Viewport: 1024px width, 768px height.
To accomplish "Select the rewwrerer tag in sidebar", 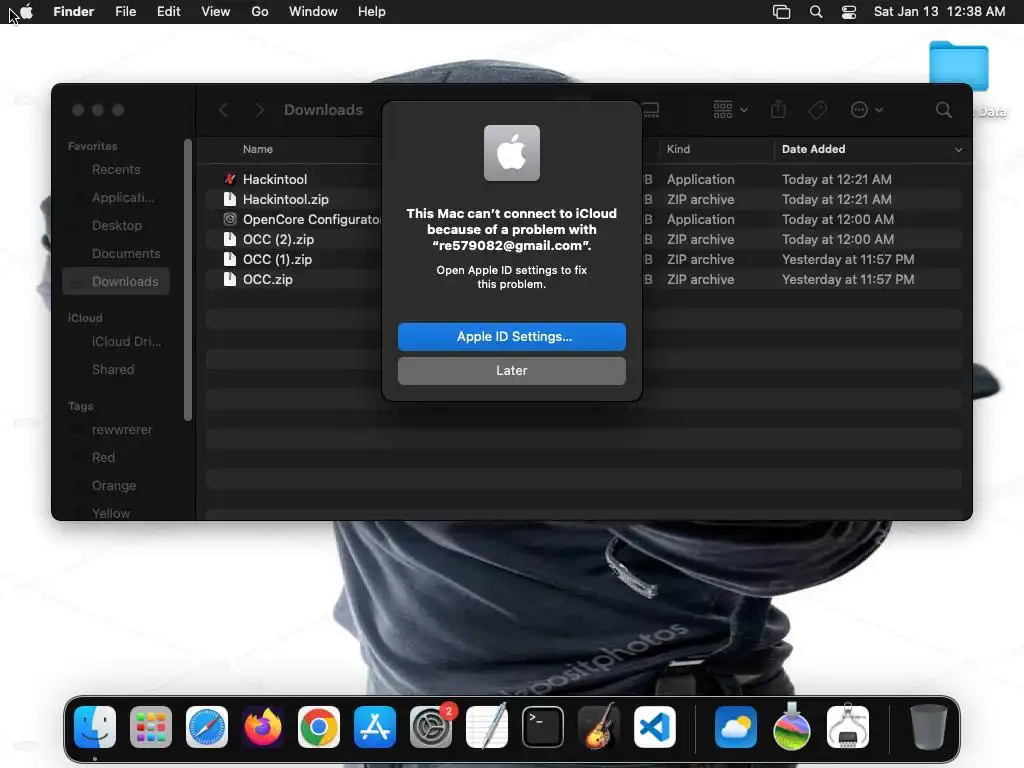I will [116, 430].
